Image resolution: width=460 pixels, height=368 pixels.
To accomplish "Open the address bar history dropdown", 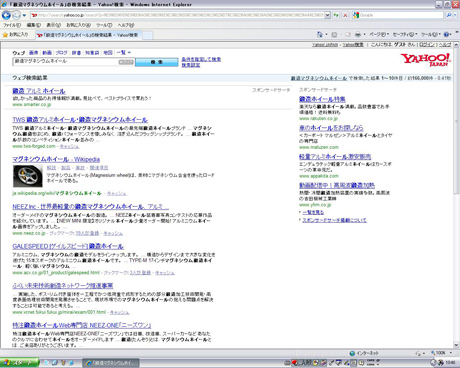I will point(327,15).
